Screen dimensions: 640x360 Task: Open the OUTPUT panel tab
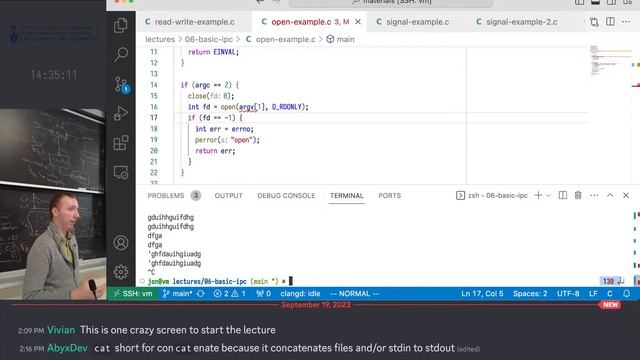(229, 196)
